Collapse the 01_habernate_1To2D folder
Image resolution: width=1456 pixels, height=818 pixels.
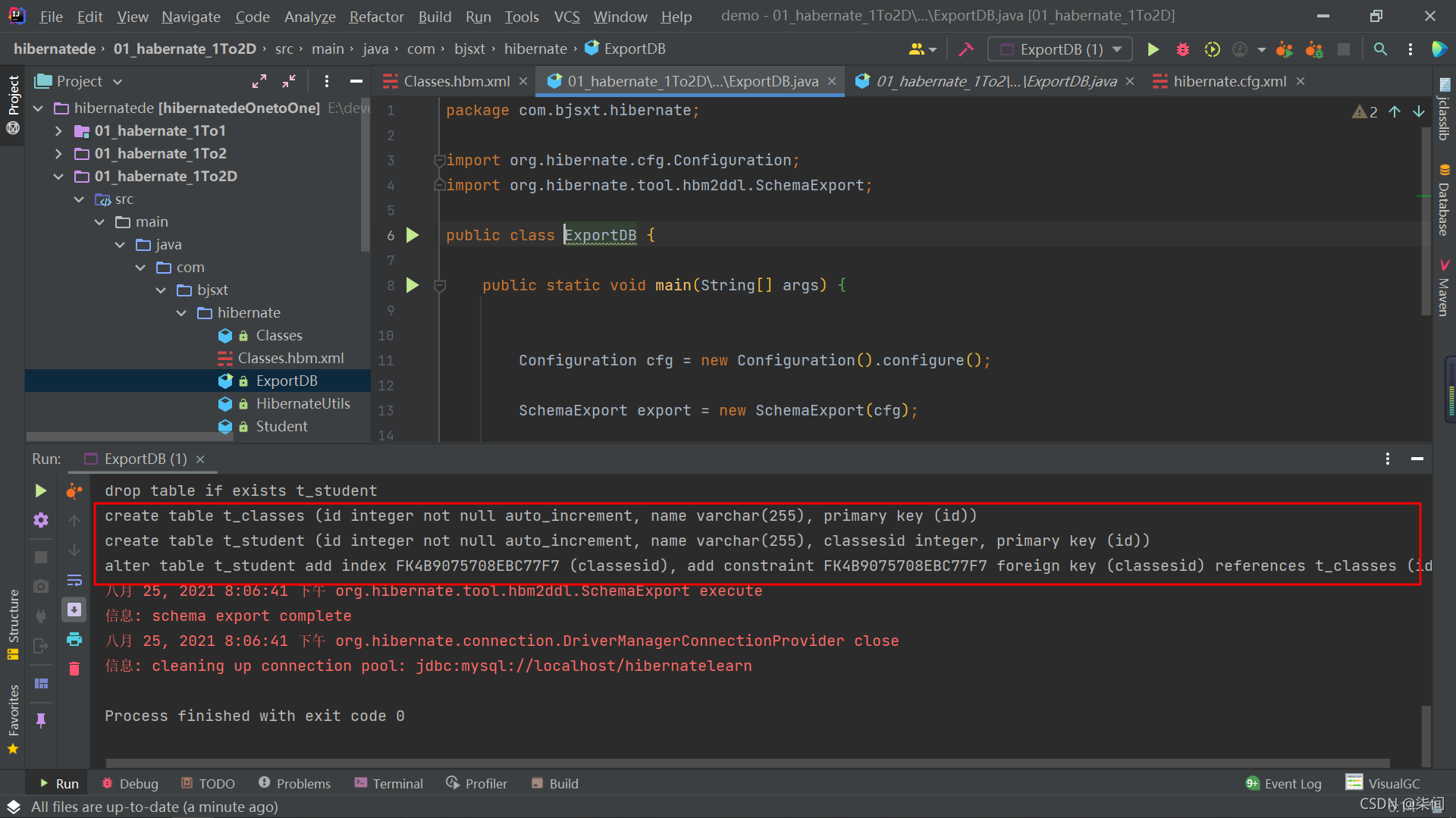tap(58, 177)
